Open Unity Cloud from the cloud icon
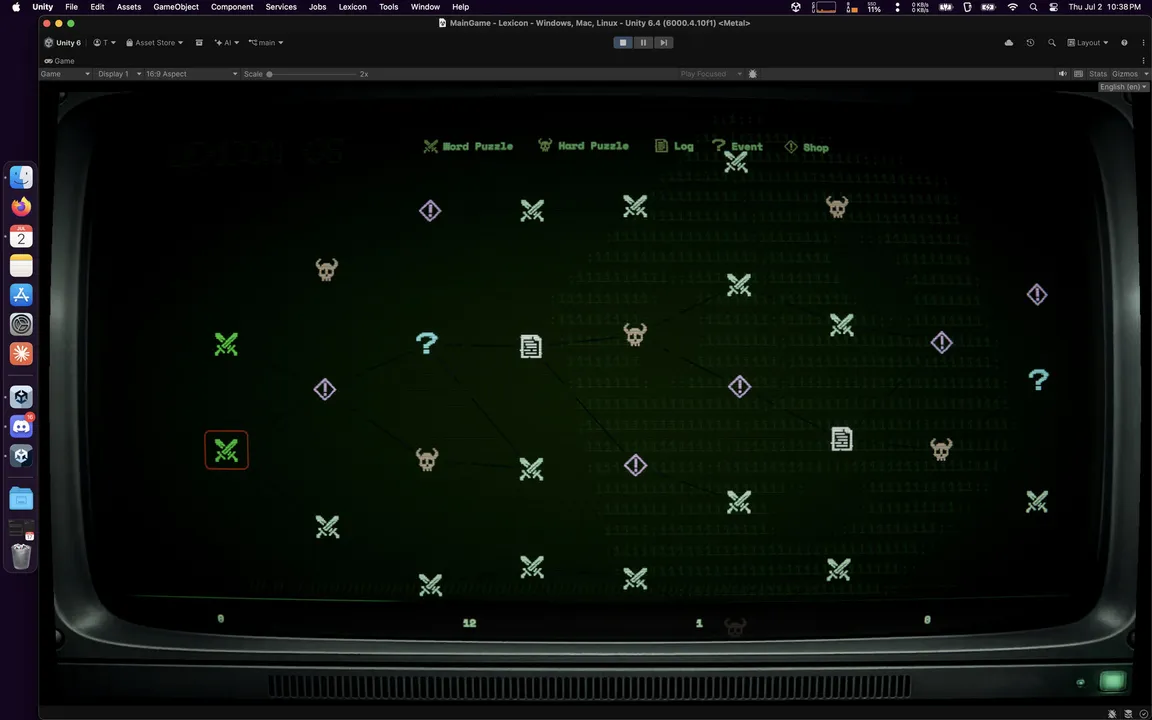 (1009, 43)
